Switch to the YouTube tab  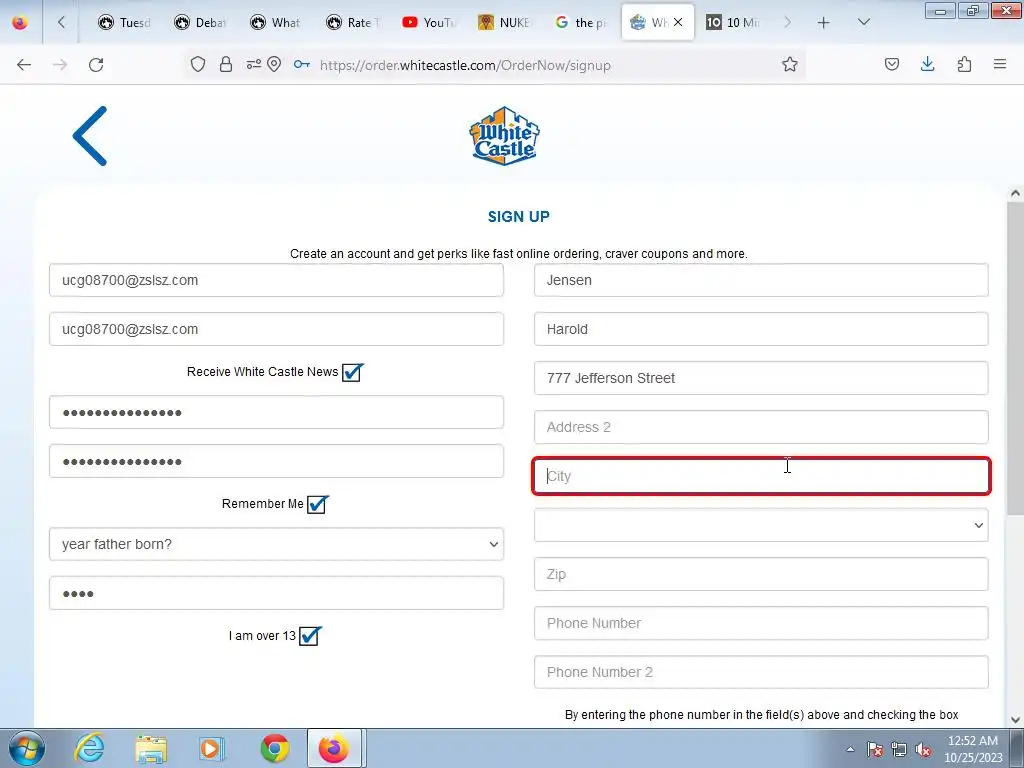[429, 23]
